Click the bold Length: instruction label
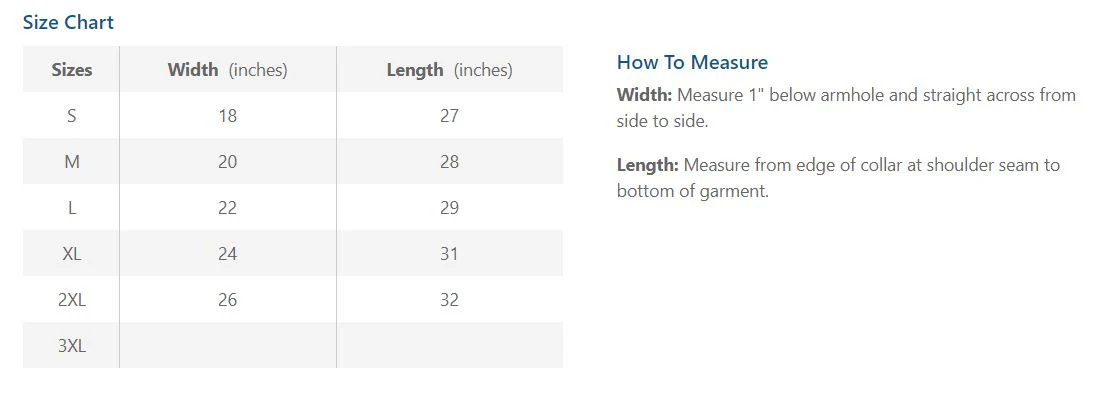Viewport: 1118px width, 398px height. click(648, 165)
